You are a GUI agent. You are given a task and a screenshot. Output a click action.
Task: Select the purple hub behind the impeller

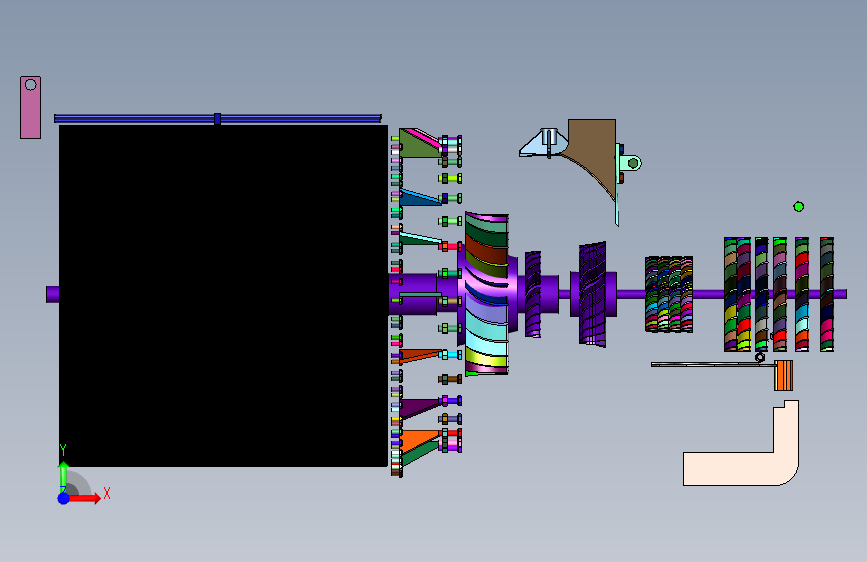[x=514, y=294]
